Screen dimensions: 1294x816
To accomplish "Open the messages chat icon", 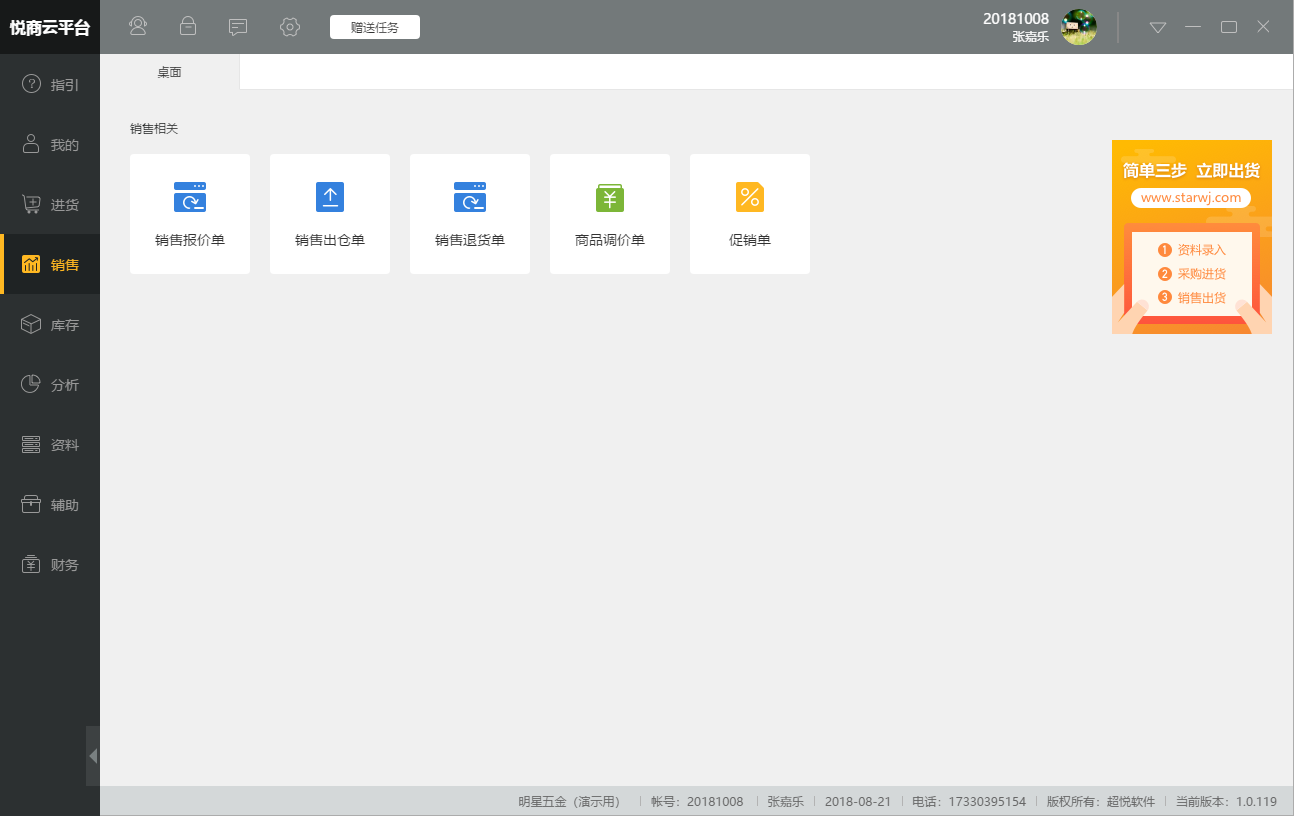I will pyautogui.click(x=238, y=27).
